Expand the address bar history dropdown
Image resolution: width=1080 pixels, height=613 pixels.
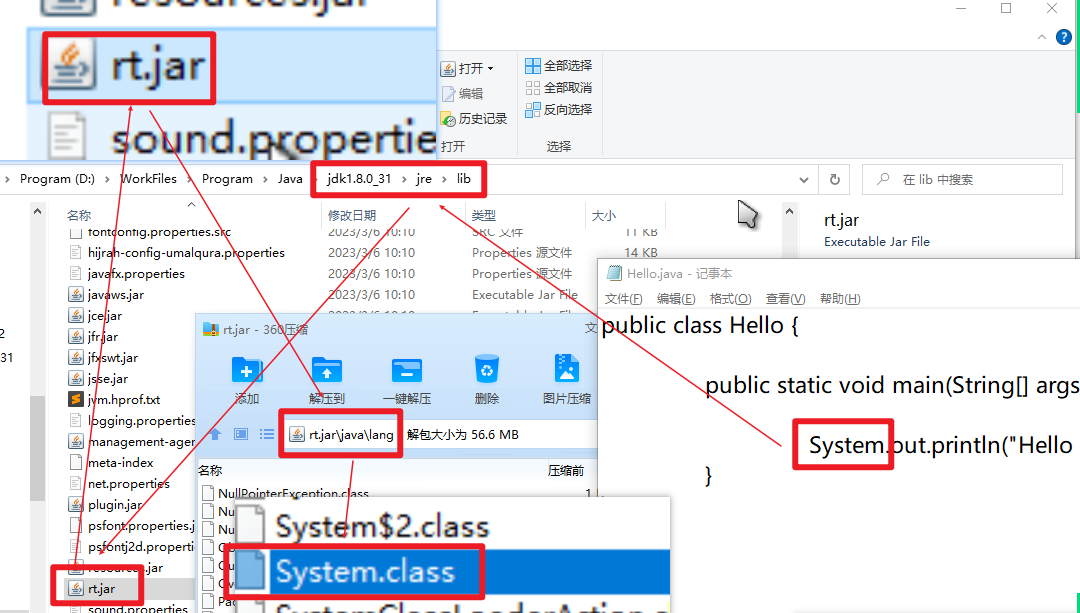click(x=803, y=180)
